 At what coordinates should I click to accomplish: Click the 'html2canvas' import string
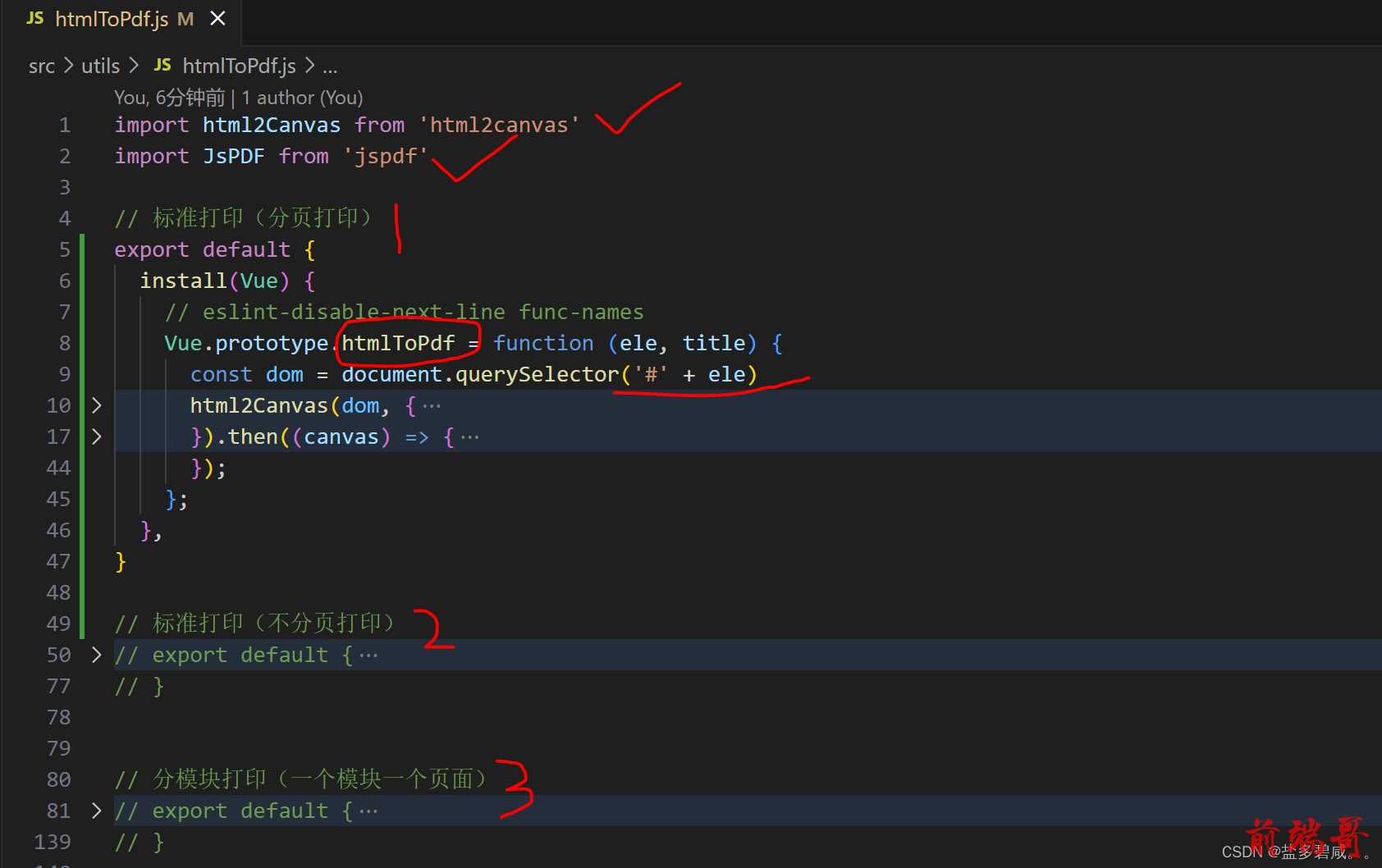(499, 126)
